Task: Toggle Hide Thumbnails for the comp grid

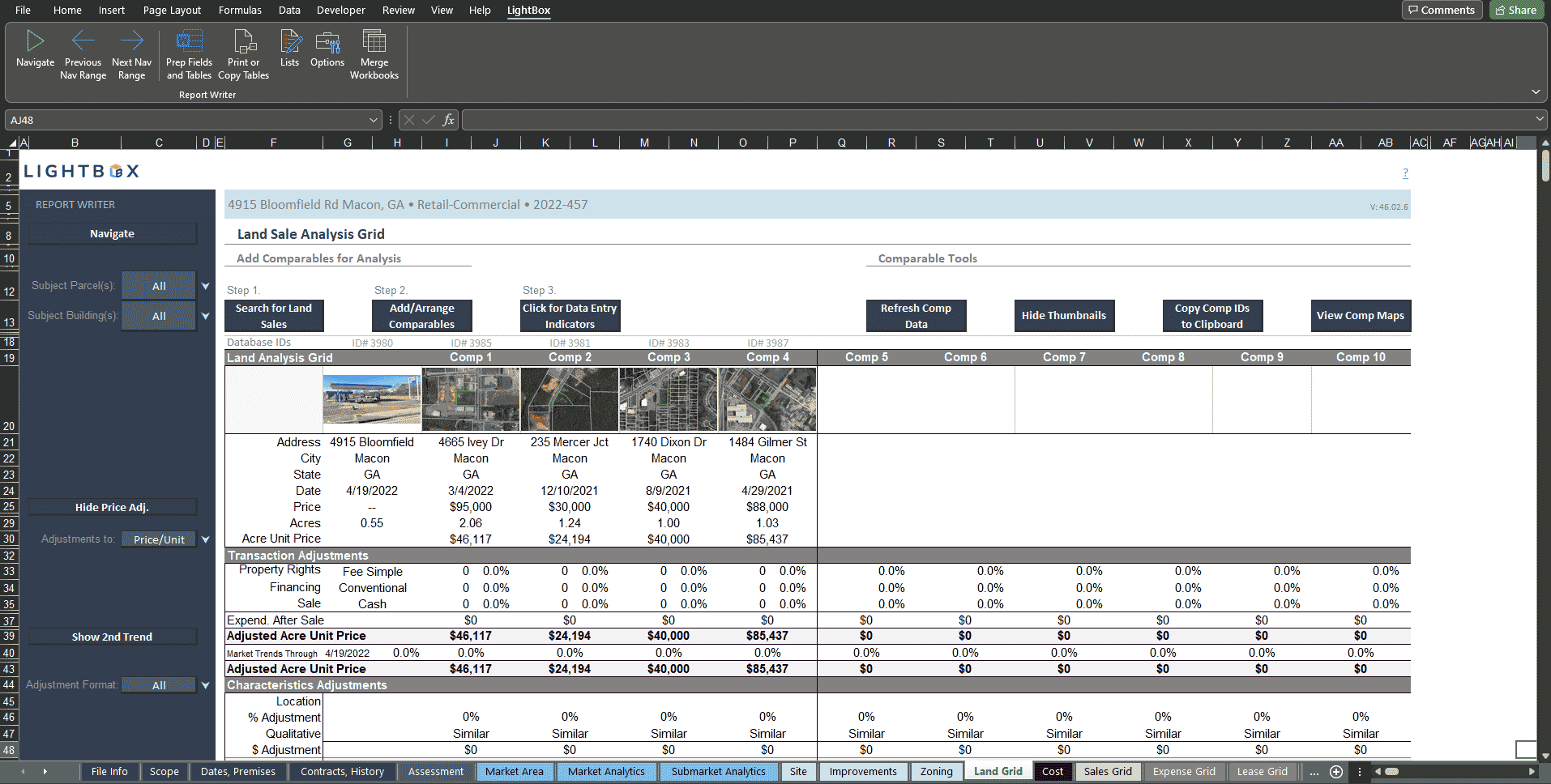Action: click(1064, 315)
